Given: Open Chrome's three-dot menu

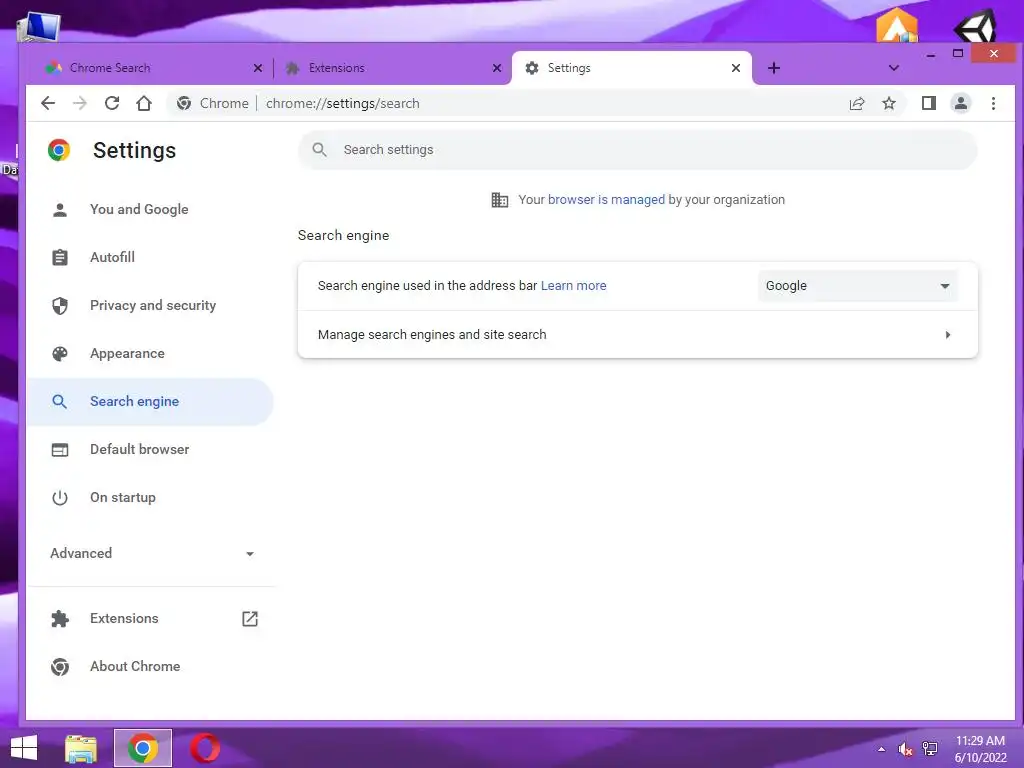Looking at the screenshot, I should 993,103.
